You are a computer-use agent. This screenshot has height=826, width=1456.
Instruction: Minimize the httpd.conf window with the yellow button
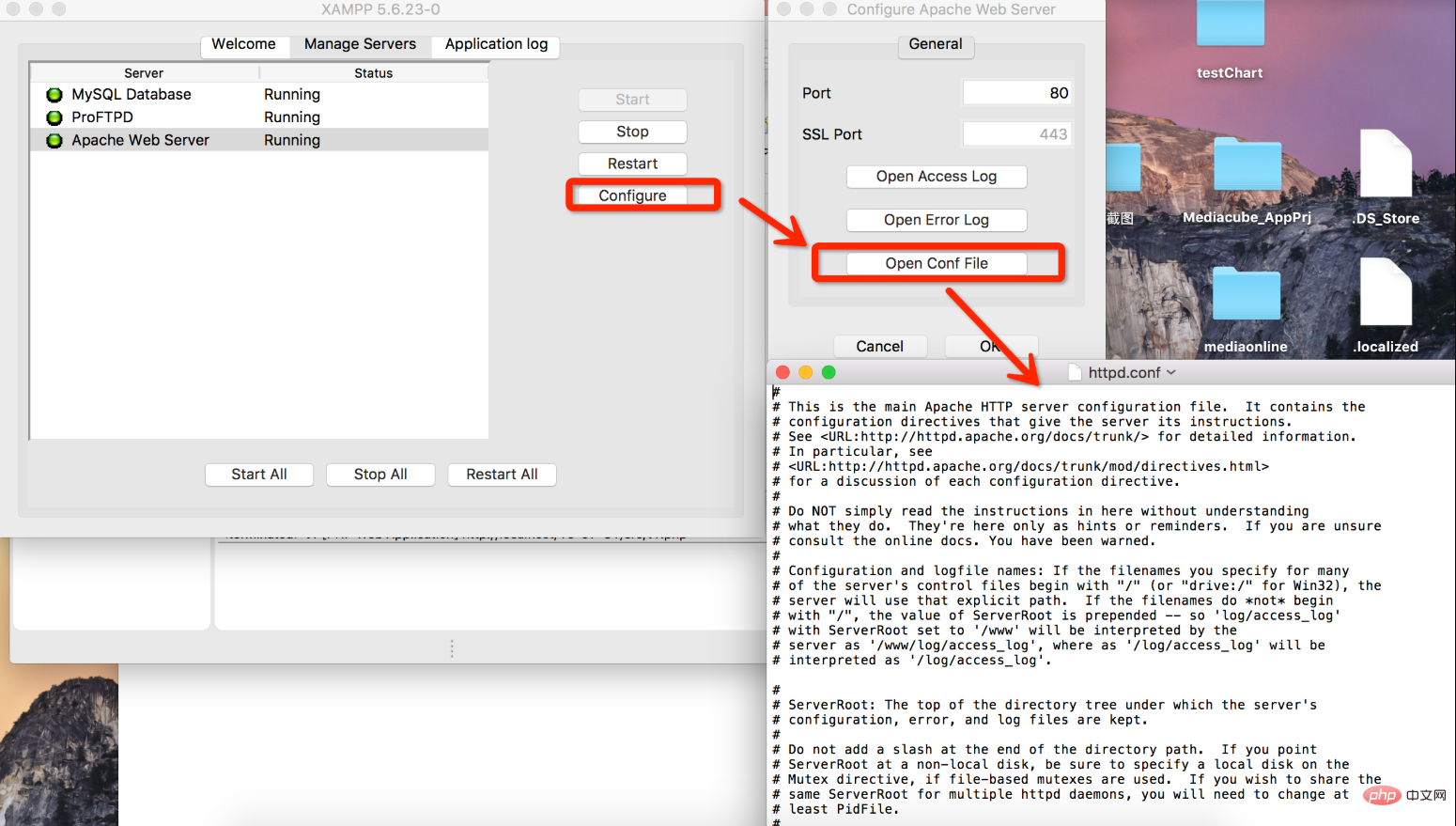pyautogui.click(x=805, y=373)
